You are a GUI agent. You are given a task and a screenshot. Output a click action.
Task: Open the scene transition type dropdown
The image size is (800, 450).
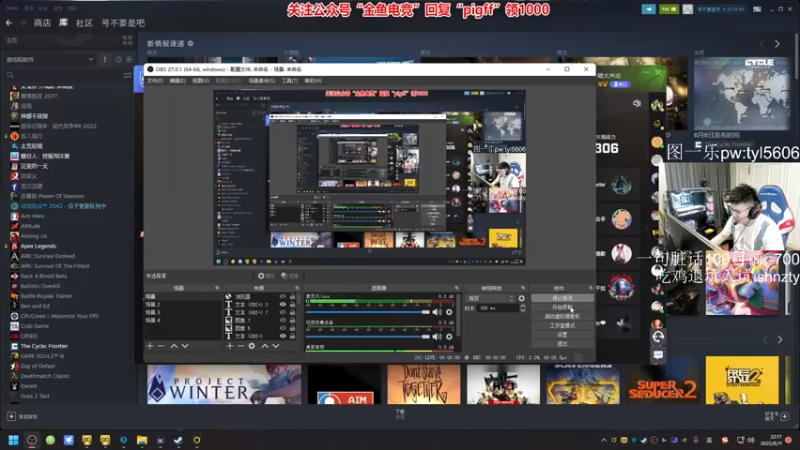[490, 298]
